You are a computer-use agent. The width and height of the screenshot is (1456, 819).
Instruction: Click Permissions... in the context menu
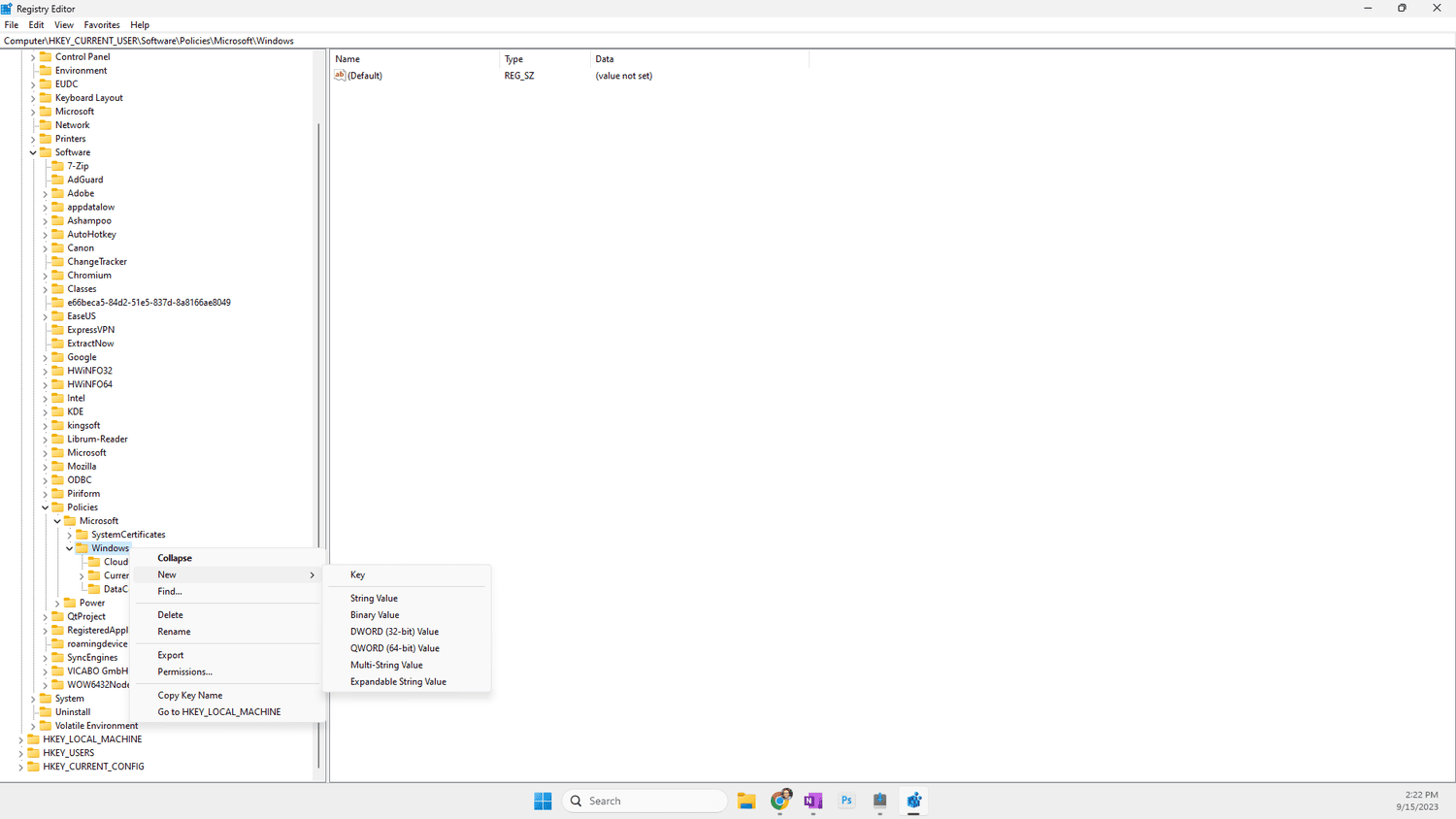tap(184, 672)
